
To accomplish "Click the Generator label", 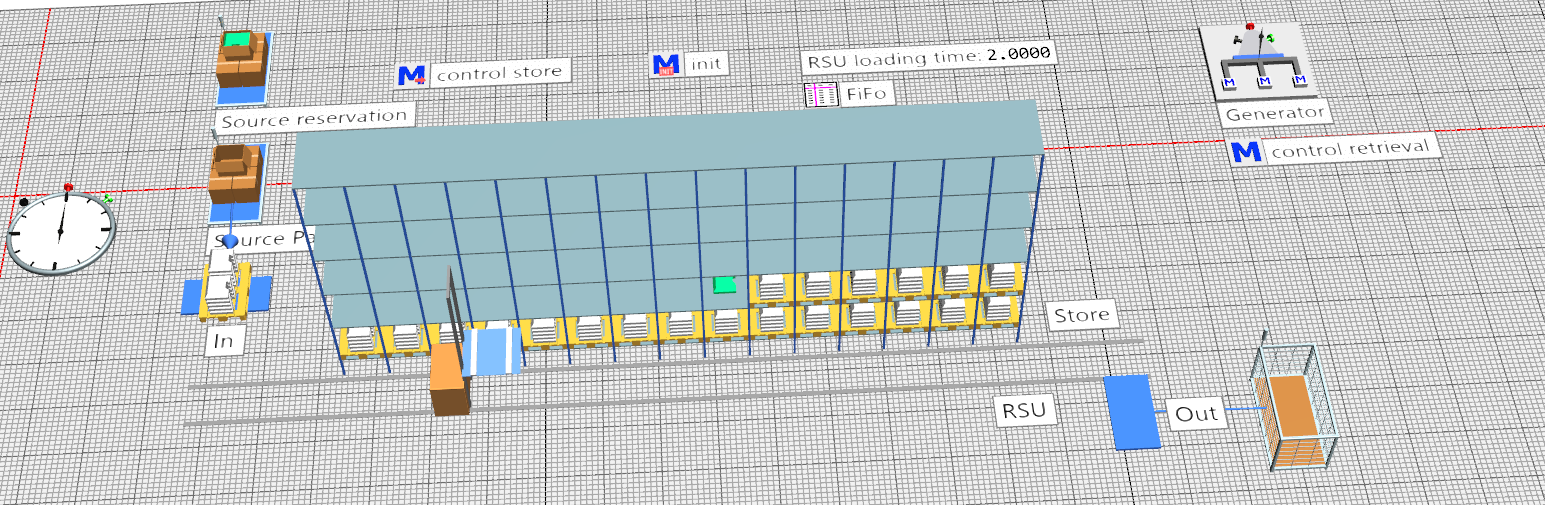I will [x=1274, y=113].
